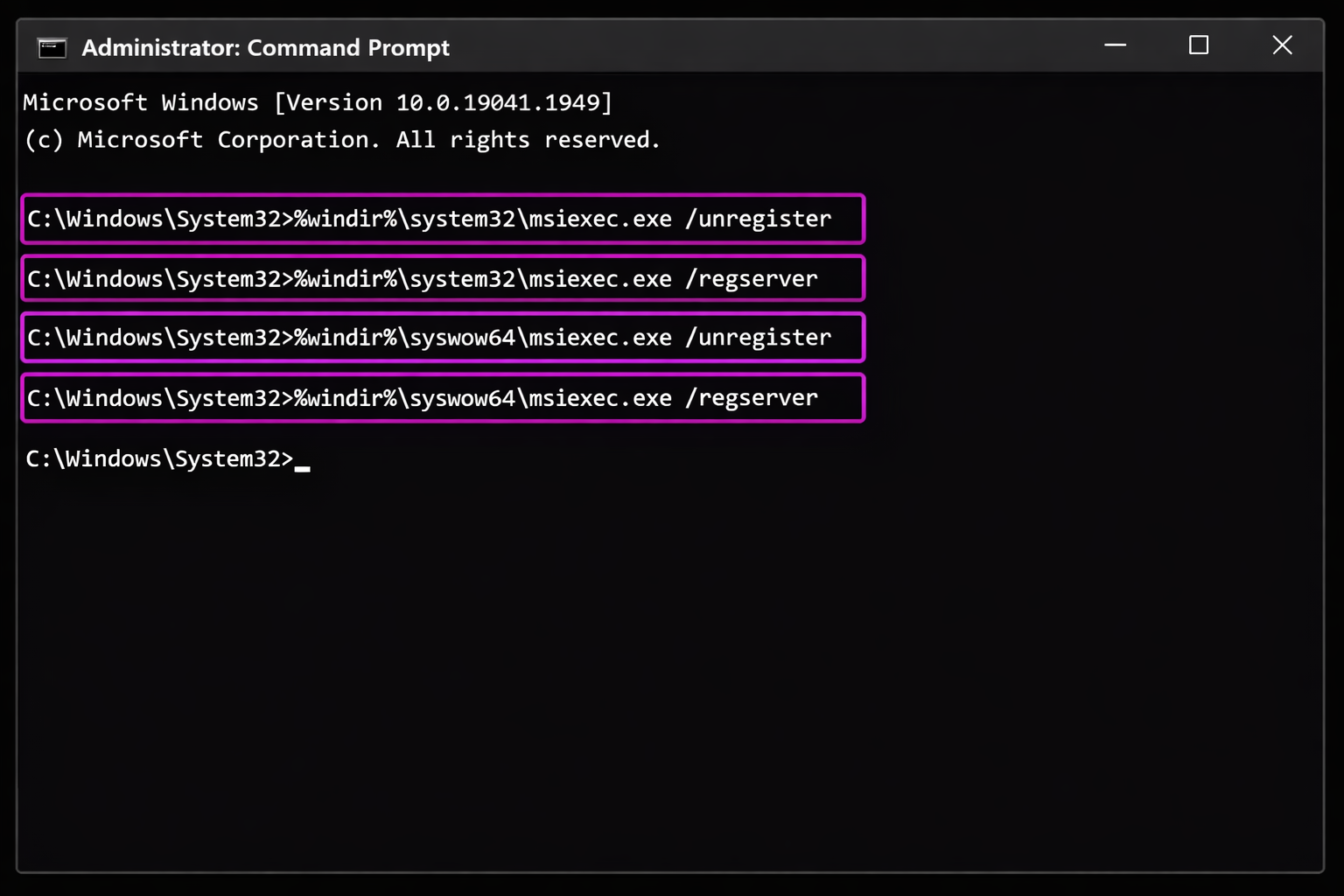Click the 'Administrator: Command Prompt' title text
1344x896 pixels.
click(x=265, y=47)
